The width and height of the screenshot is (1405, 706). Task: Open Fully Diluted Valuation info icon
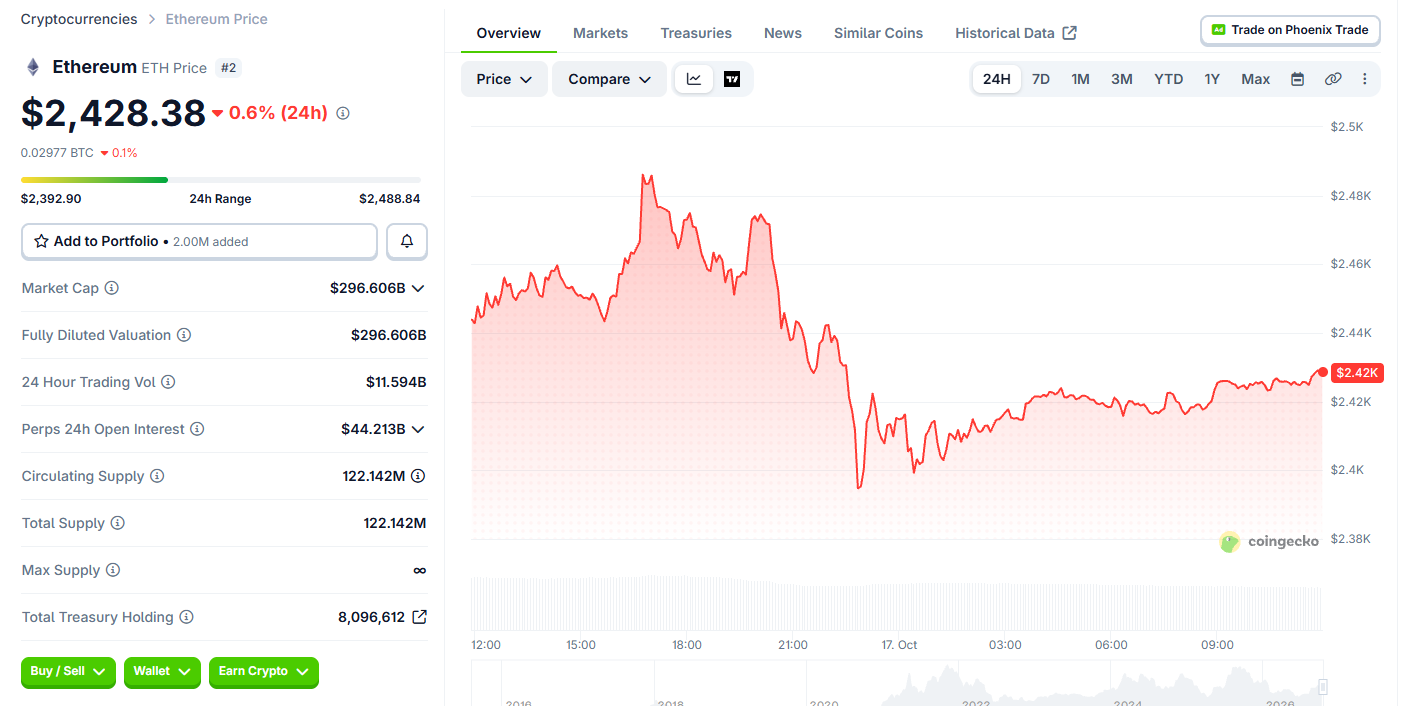tap(184, 335)
